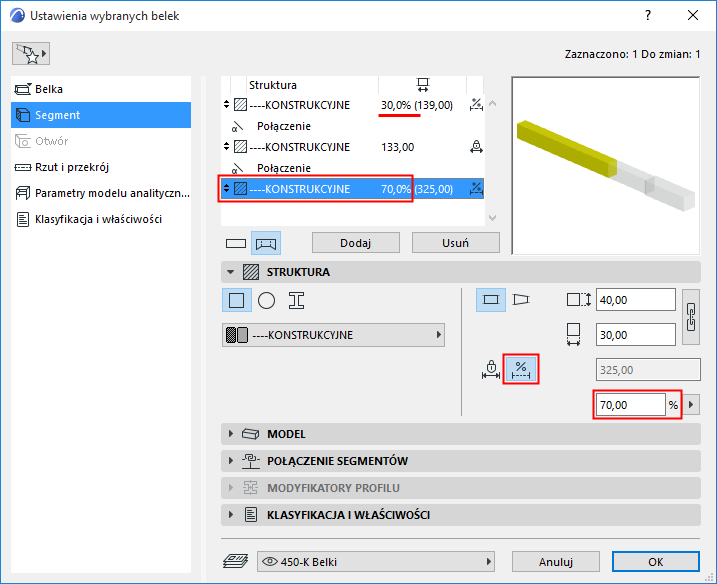Click the Archicad logo in title bar
The height and width of the screenshot is (584, 717).
pos(17,16)
